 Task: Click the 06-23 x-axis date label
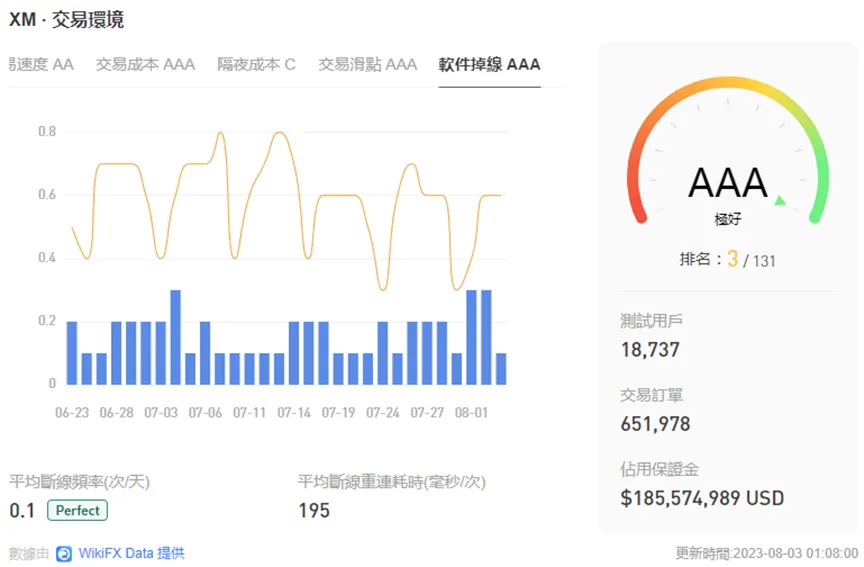coord(72,413)
